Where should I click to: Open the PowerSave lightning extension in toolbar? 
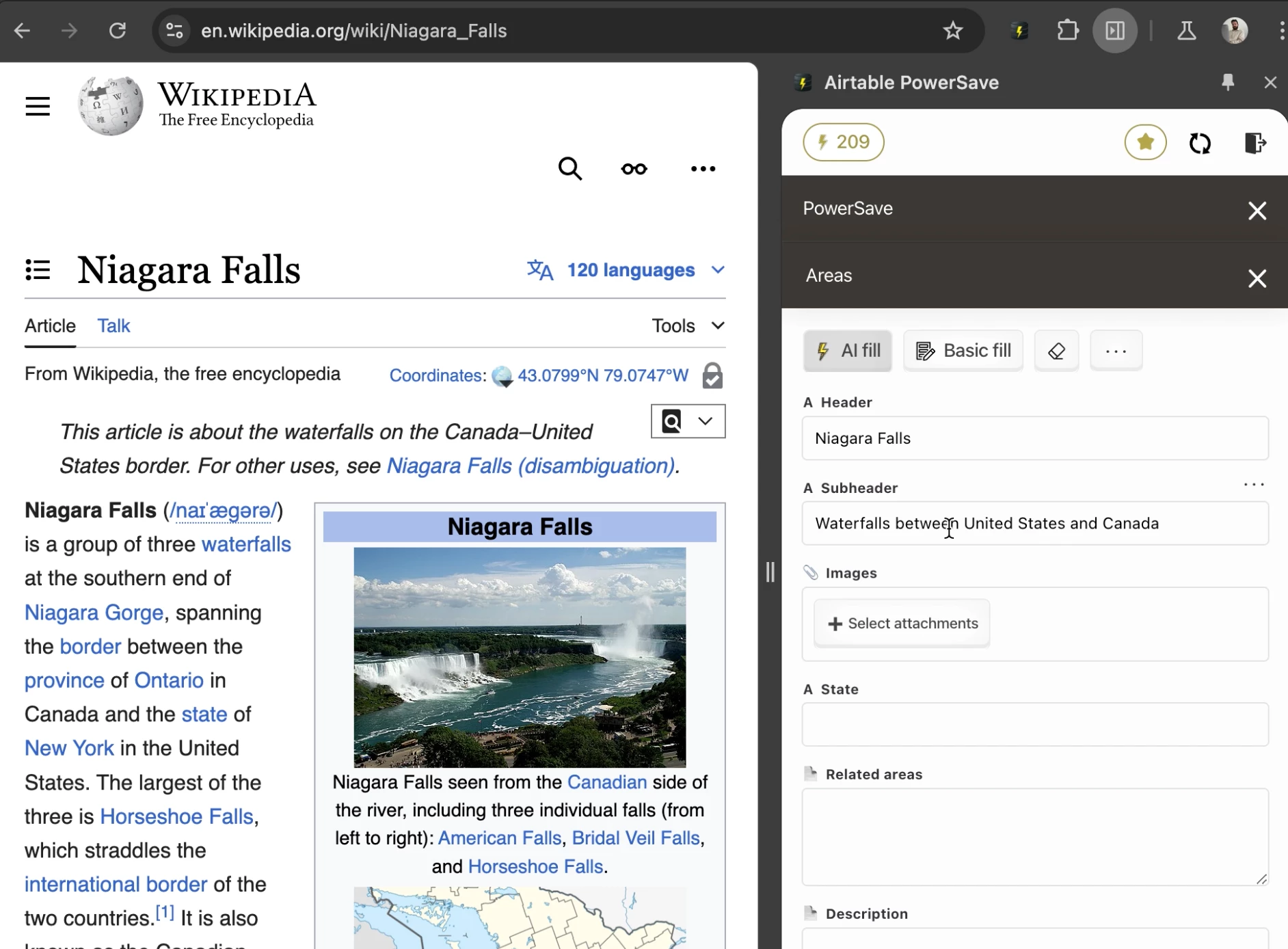click(1019, 31)
